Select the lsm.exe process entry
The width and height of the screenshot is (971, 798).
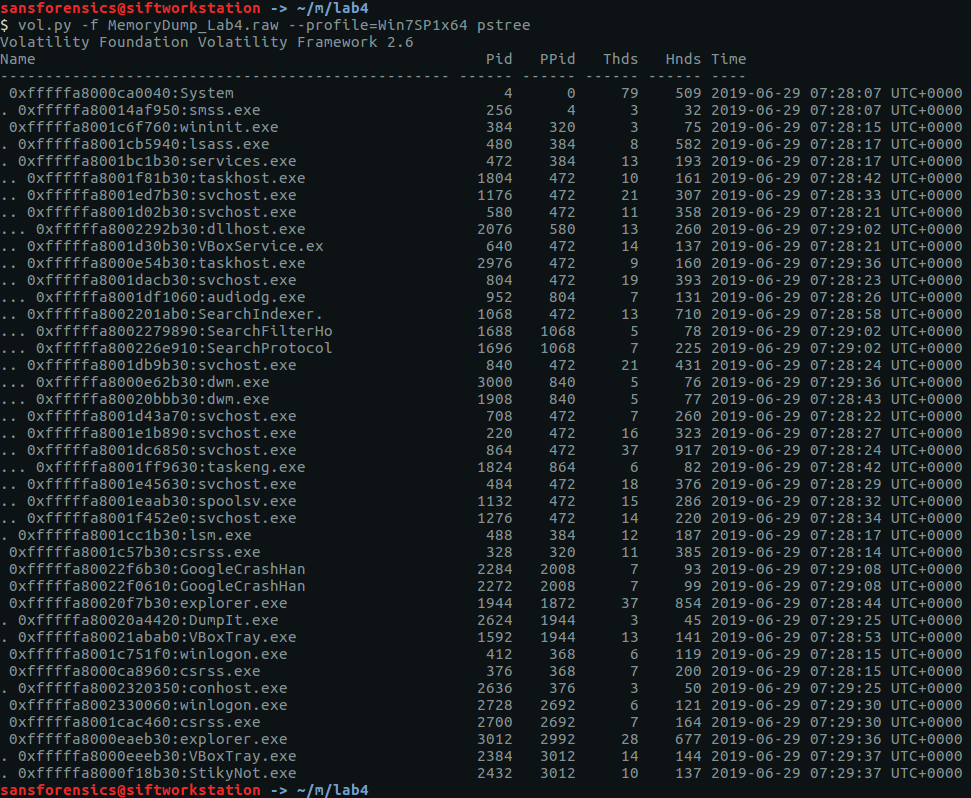click(x=134, y=536)
